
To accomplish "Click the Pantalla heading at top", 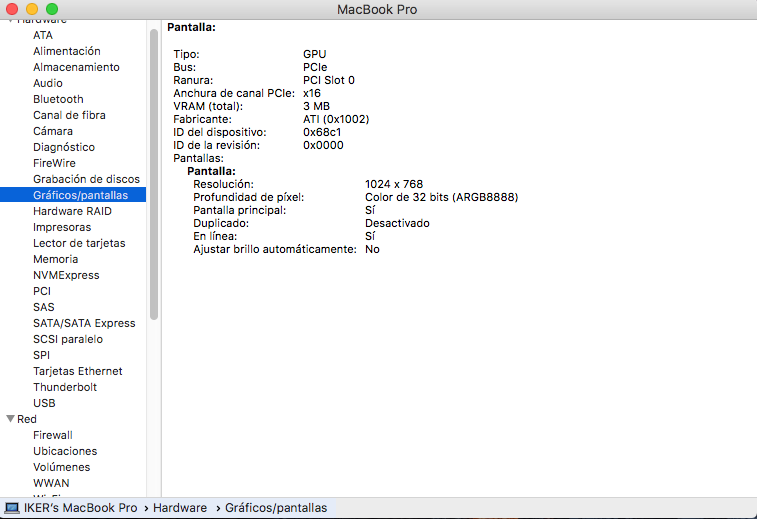I will 191,27.
